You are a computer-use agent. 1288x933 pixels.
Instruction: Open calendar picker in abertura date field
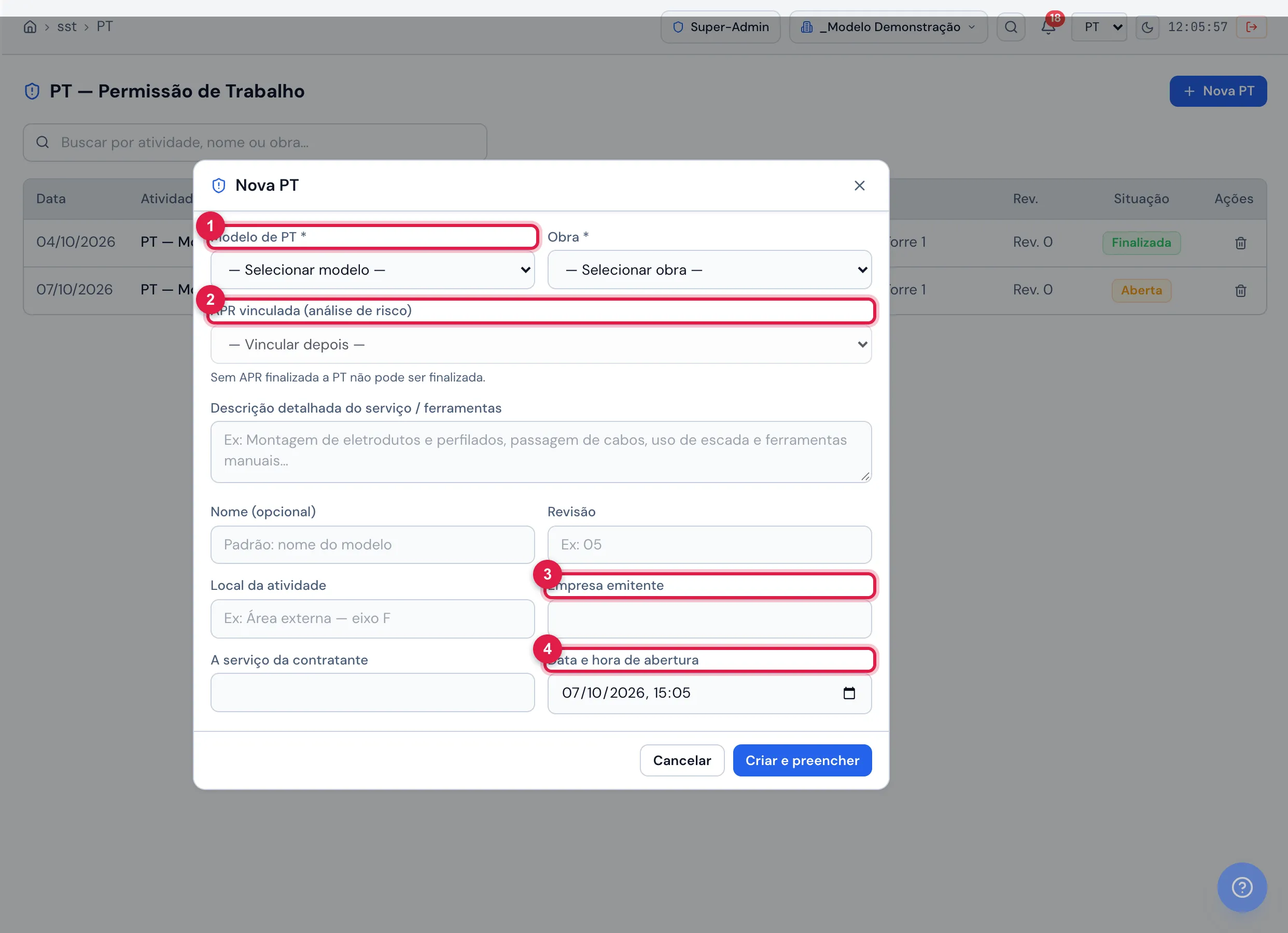tap(849, 693)
